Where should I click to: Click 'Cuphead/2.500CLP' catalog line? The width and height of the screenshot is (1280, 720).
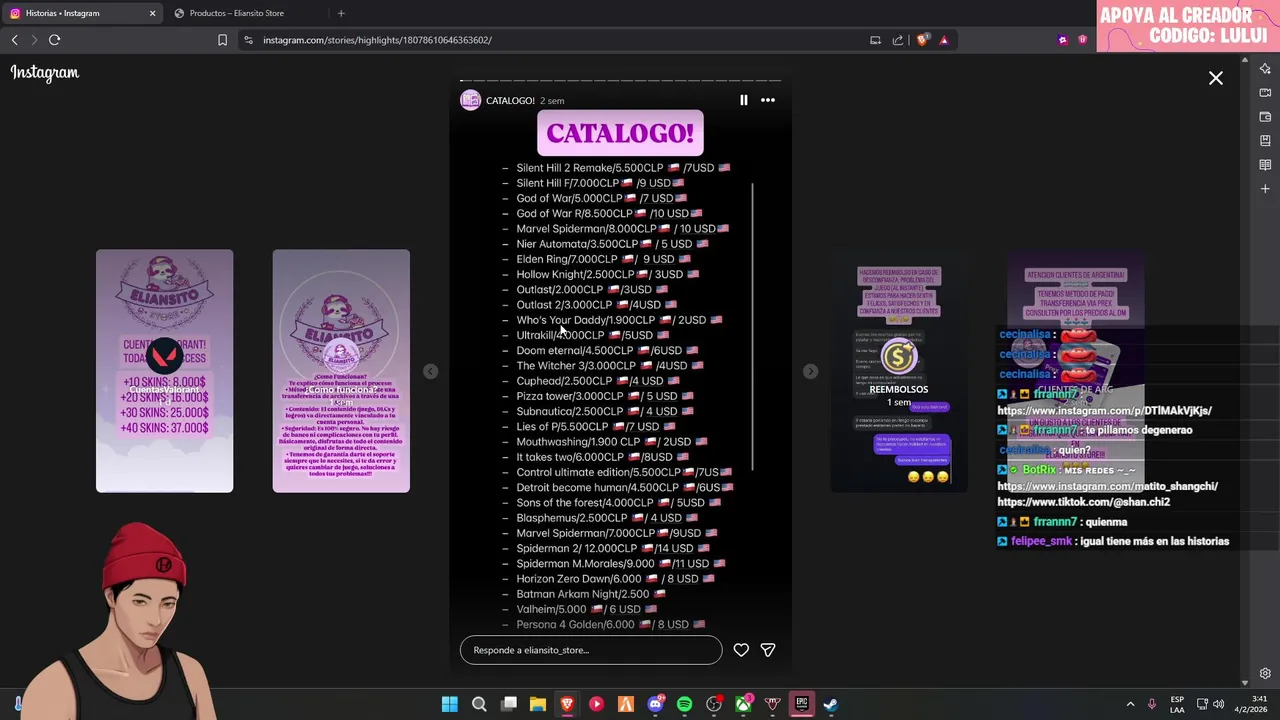[598, 381]
